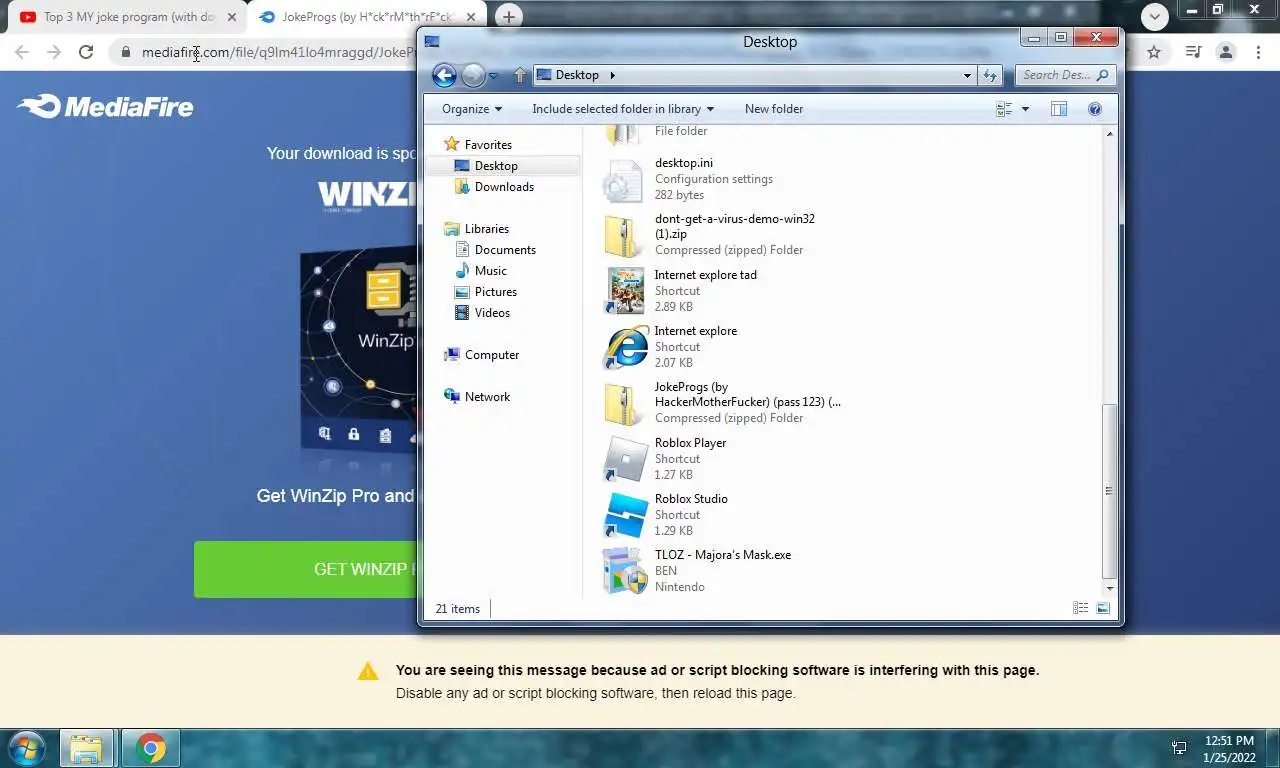Screen dimensions: 1280x768
Task: Open the address bar history dropdown in Explorer
Action: click(967, 75)
